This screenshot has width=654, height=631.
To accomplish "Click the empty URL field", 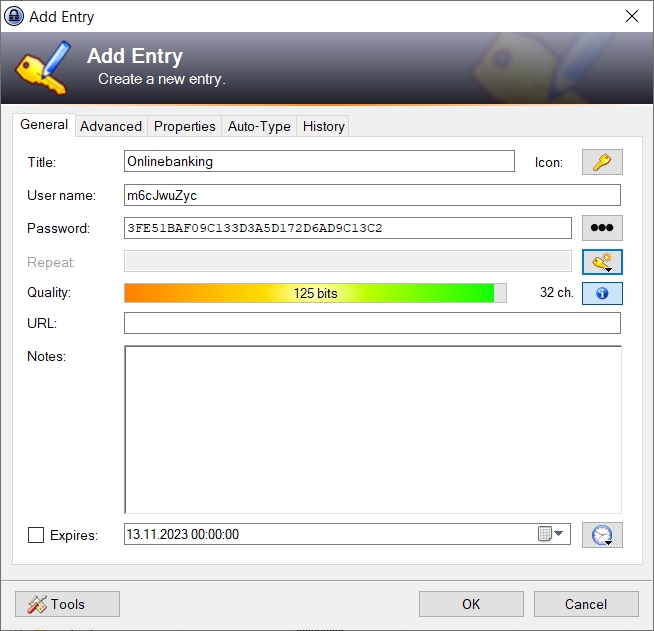I will tap(371, 323).
